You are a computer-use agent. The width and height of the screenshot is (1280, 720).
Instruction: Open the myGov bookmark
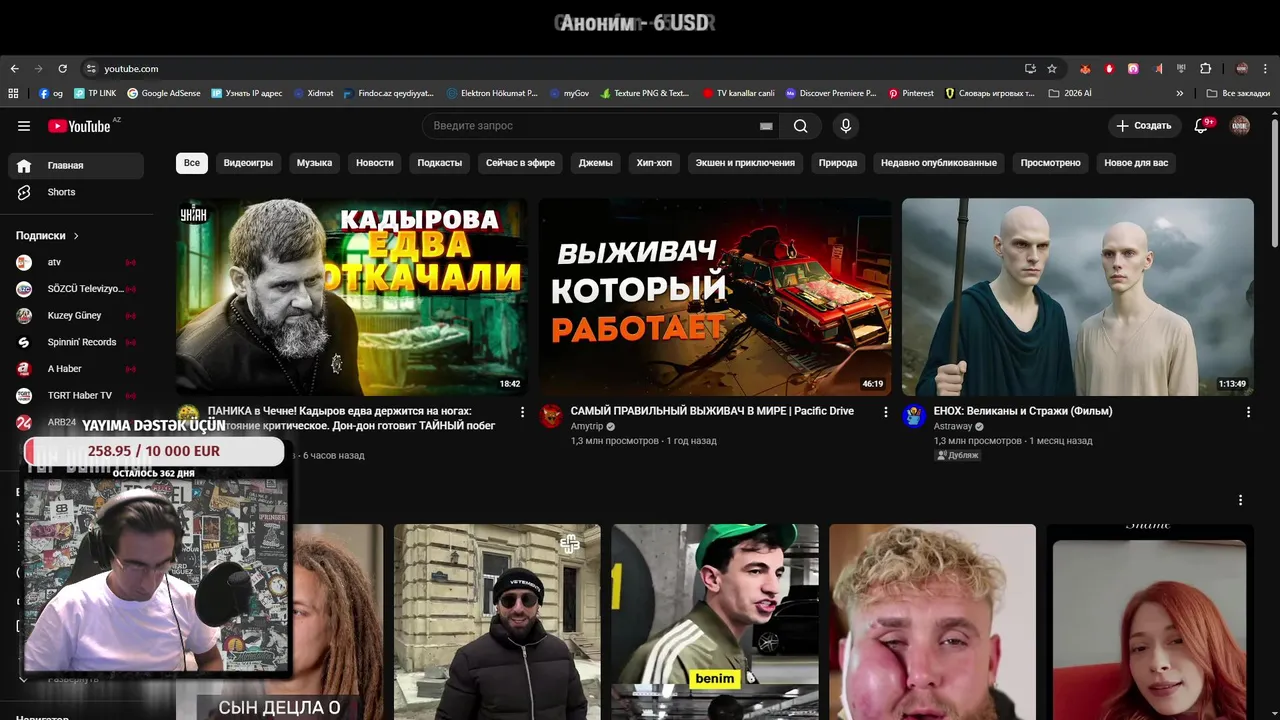click(569, 93)
